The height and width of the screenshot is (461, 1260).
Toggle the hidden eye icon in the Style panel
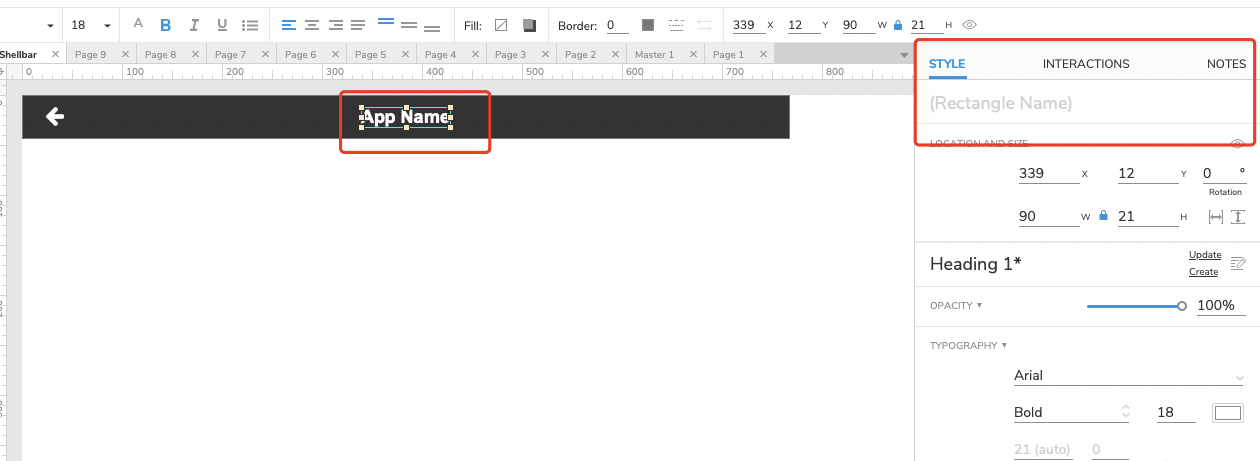[1238, 144]
